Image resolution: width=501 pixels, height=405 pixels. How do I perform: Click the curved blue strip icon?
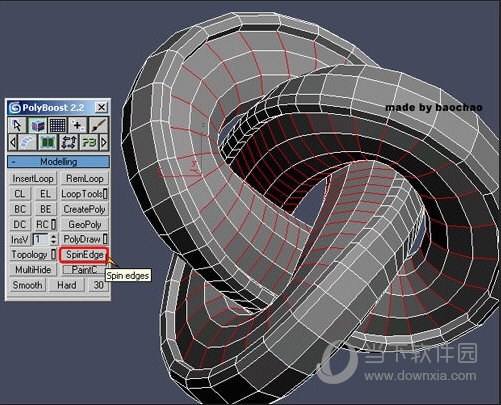pos(27,142)
